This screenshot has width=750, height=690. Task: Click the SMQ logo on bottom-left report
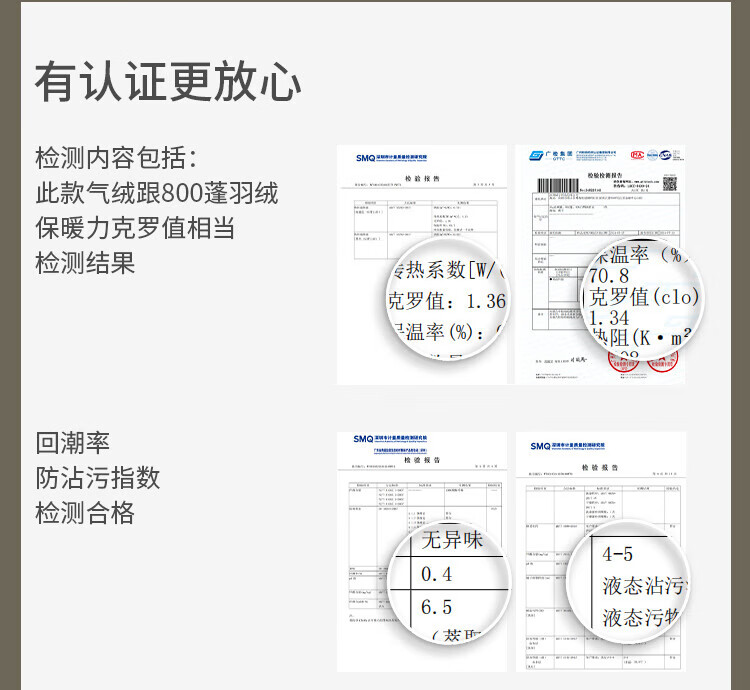tap(364, 440)
